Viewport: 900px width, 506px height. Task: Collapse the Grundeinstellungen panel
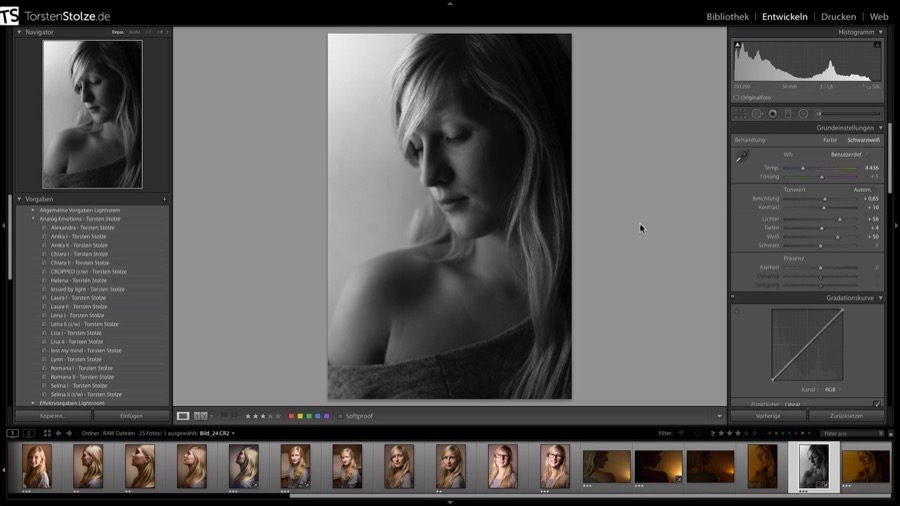880,128
